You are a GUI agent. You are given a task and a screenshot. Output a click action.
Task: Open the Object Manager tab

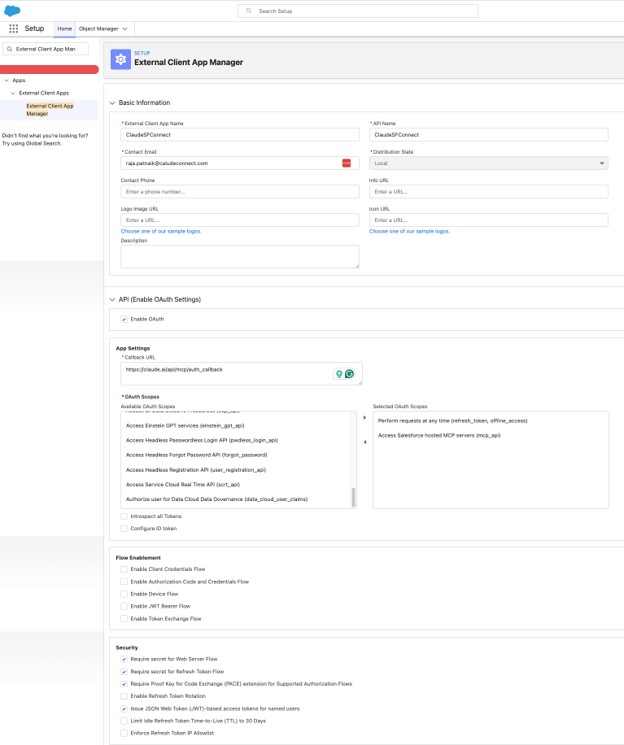98,29
